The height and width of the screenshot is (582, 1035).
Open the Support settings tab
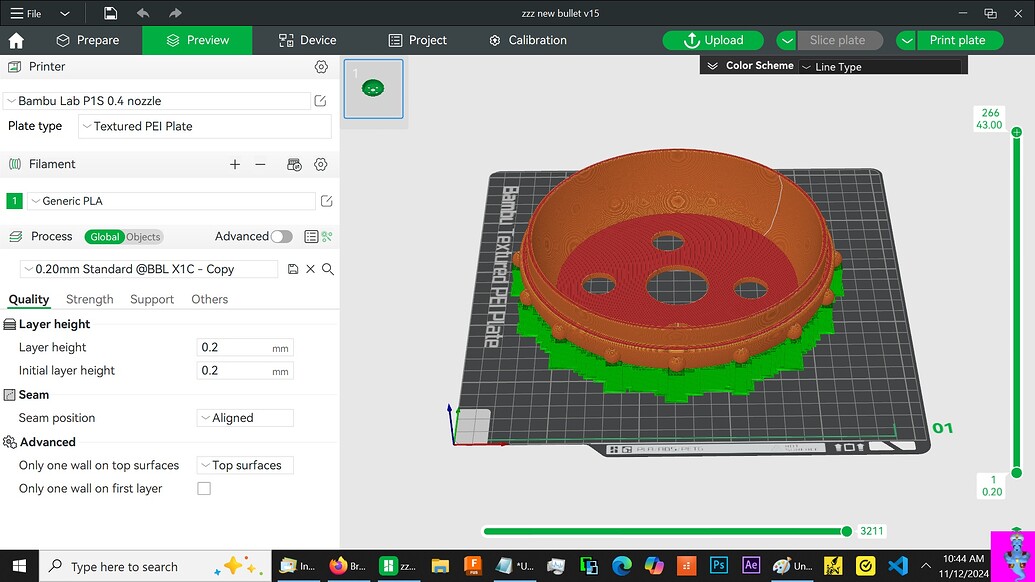coord(152,300)
